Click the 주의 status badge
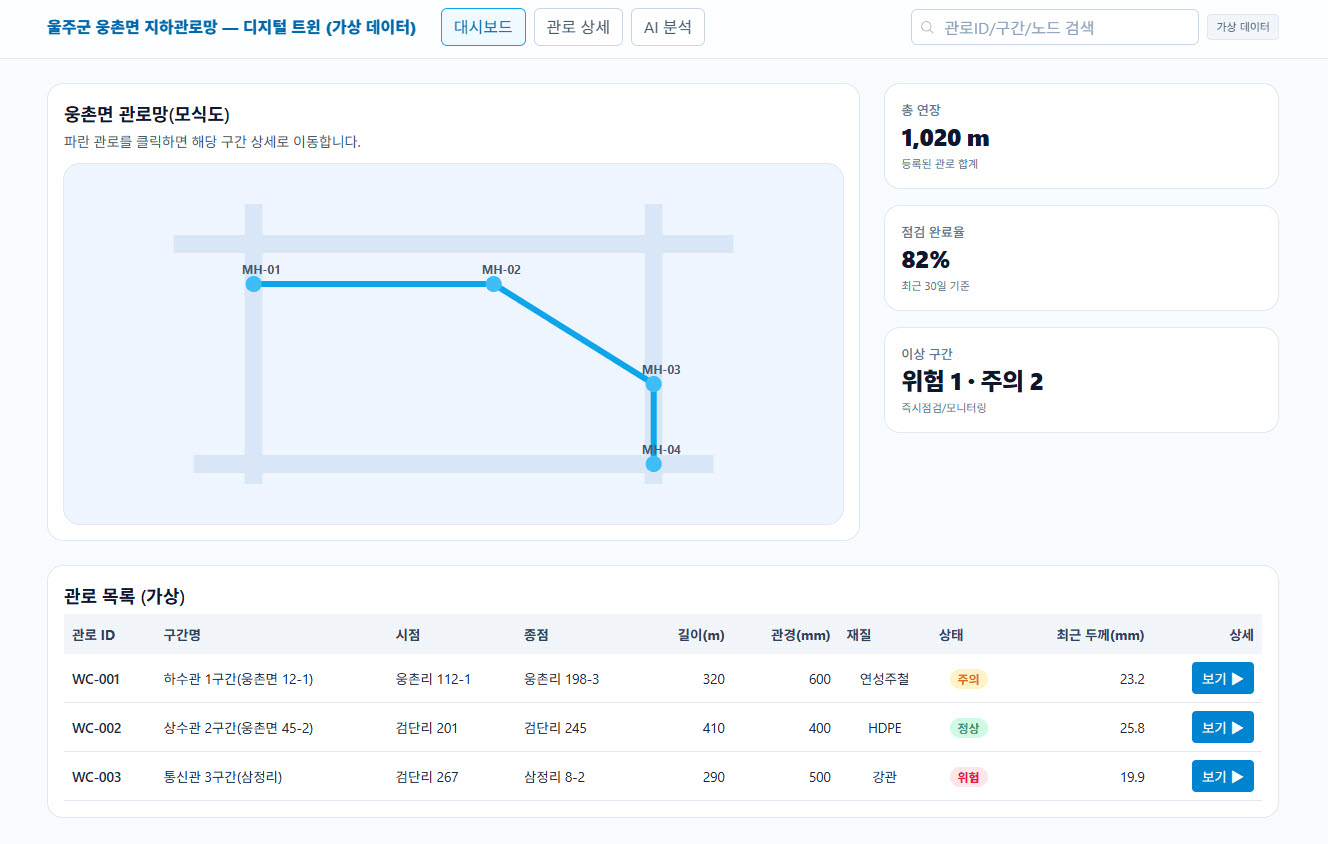1328x844 pixels. pyautogui.click(x=968, y=679)
